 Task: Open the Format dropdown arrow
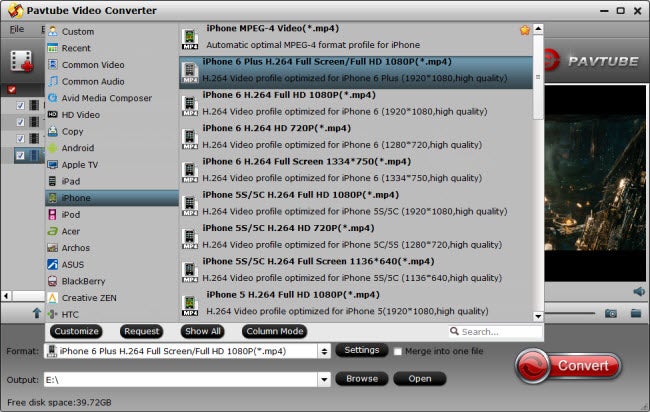tap(324, 351)
